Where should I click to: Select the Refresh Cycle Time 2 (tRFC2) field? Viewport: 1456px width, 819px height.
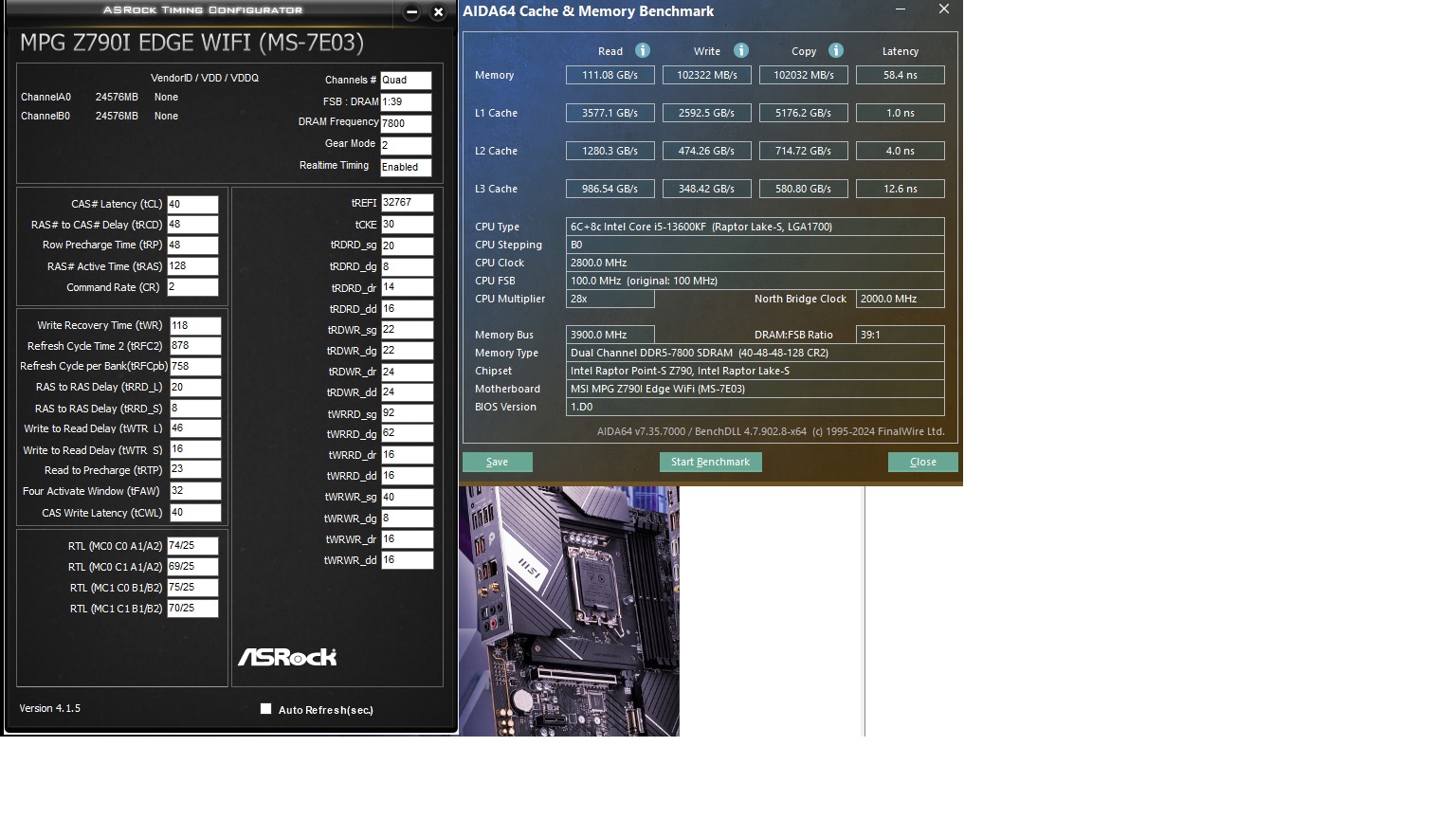click(195, 346)
